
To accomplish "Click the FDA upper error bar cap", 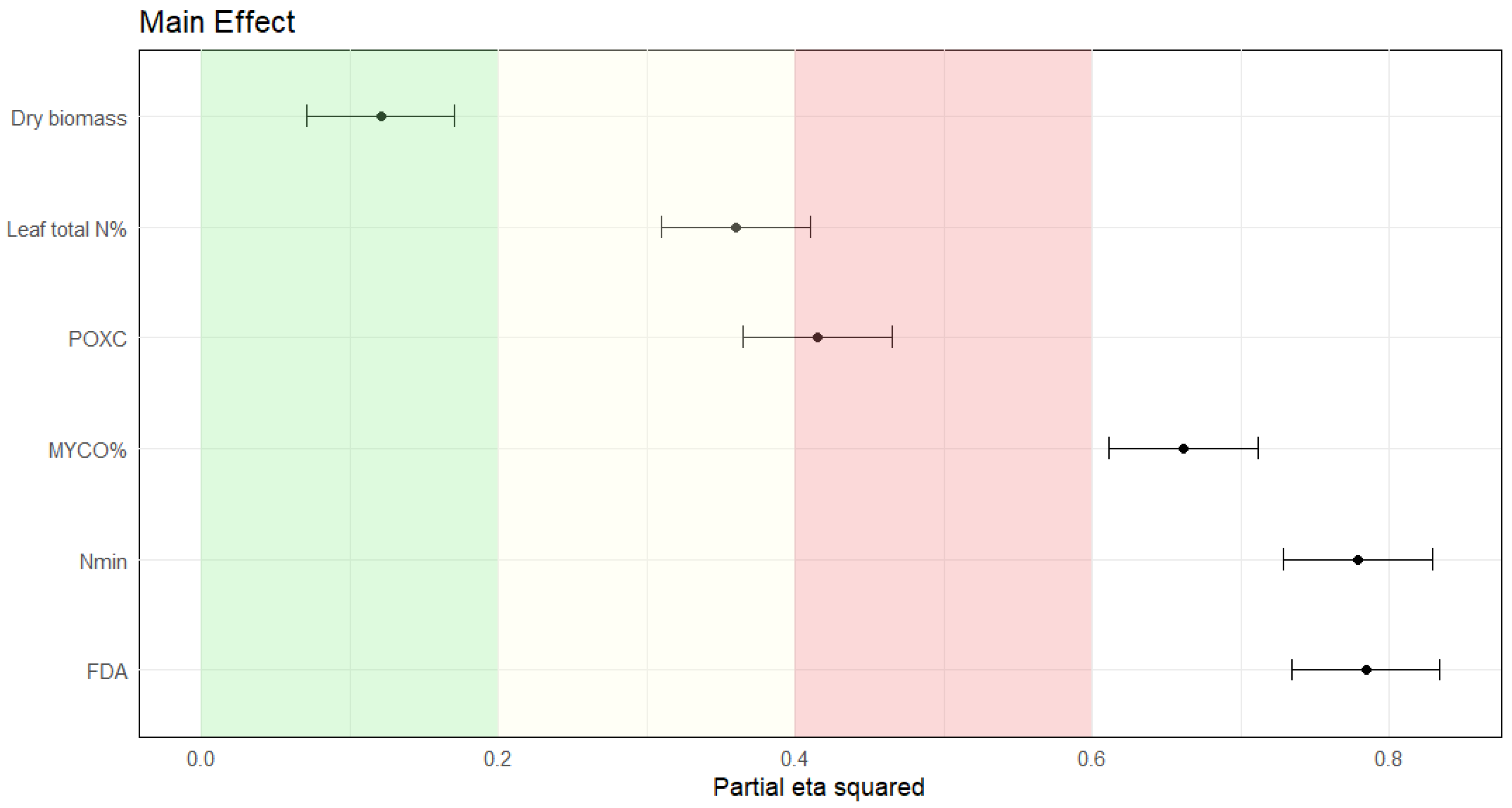I will coord(1440,669).
